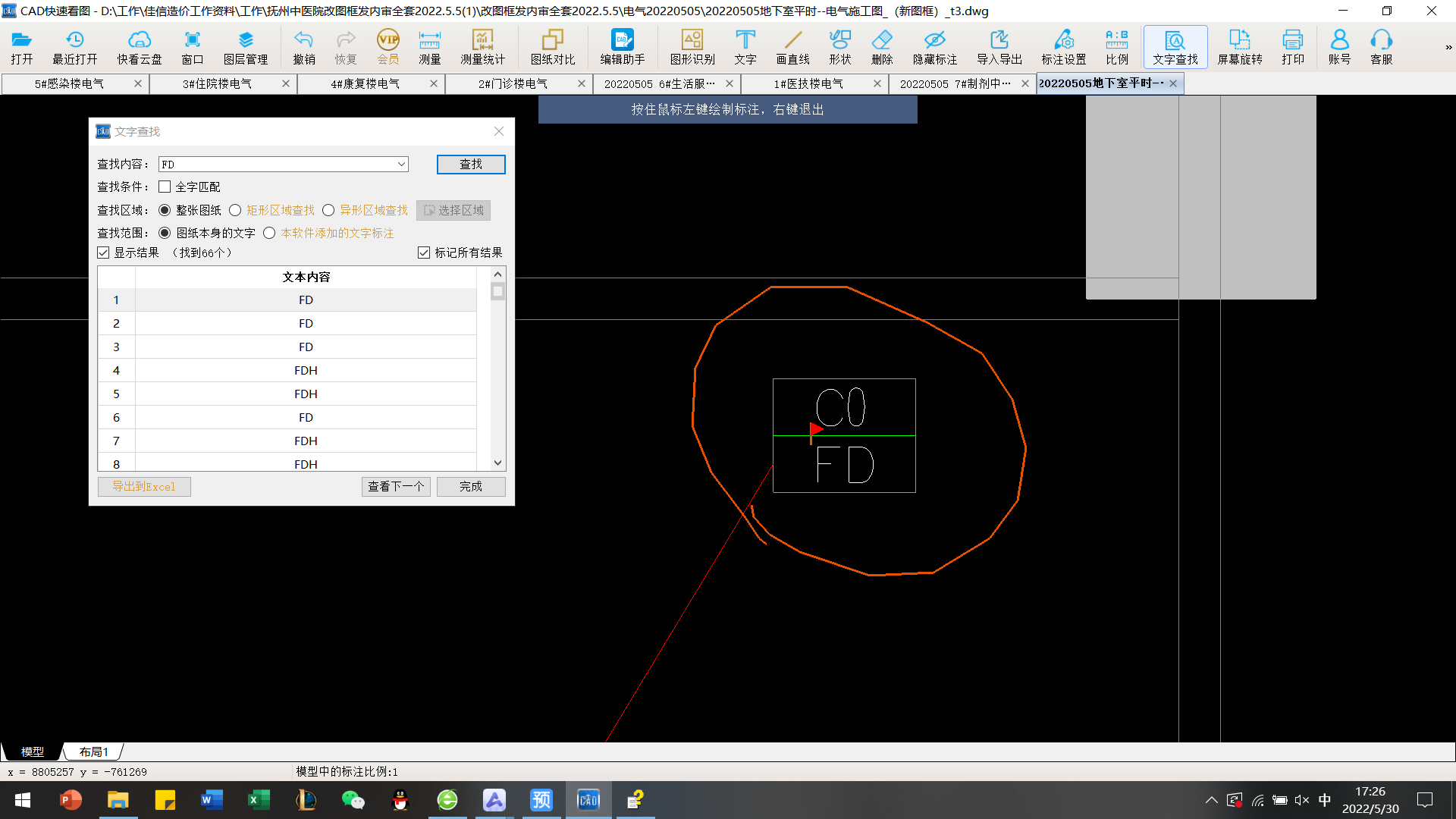Select the 画直线 draw line tool

point(793,47)
